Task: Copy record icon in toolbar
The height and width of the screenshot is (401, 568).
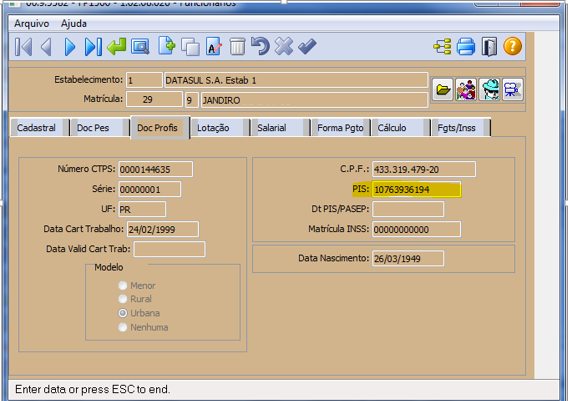Action: tap(190, 47)
